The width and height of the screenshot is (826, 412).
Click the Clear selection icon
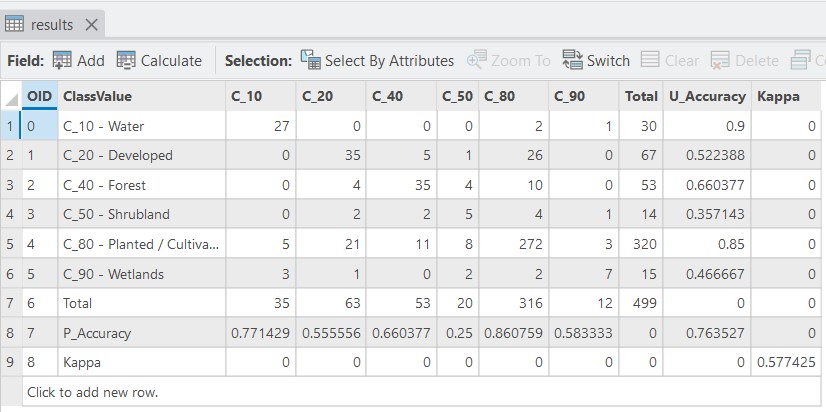click(x=650, y=61)
